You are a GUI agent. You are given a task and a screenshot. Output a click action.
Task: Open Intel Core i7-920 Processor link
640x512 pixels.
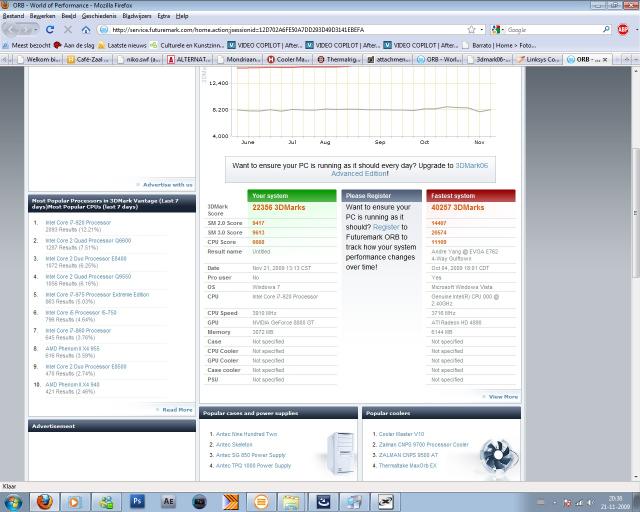click(78, 223)
